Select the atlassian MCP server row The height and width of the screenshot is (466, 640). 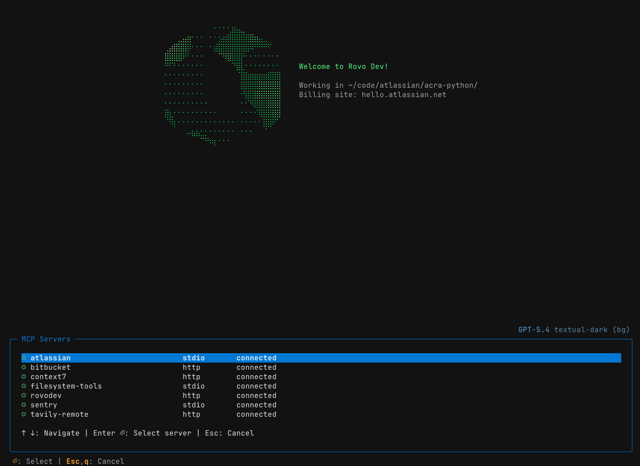tap(321, 358)
